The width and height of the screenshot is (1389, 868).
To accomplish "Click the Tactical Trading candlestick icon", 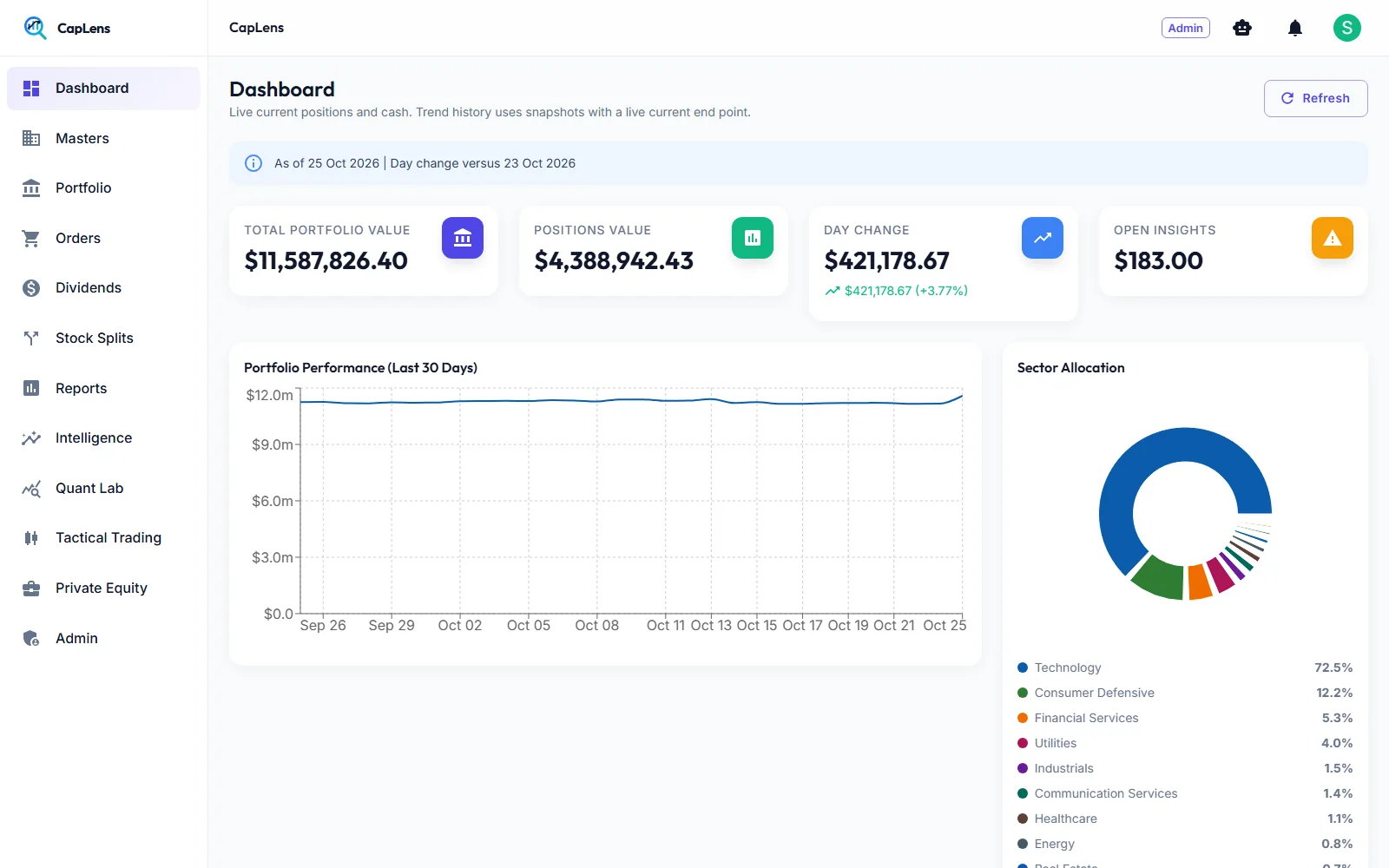I will click(31, 538).
